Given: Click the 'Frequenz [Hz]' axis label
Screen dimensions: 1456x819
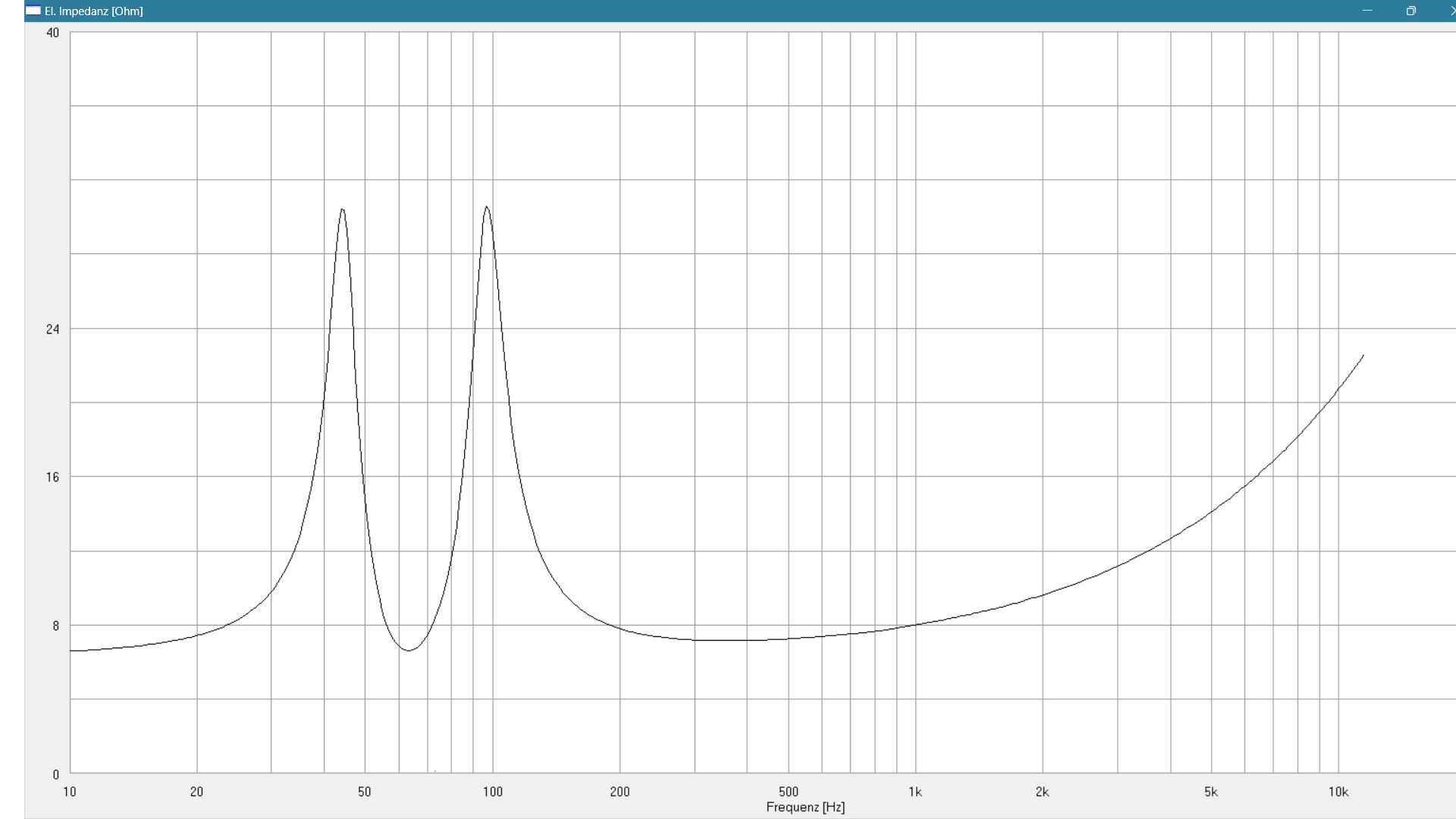Looking at the screenshot, I should click(805, 808).
